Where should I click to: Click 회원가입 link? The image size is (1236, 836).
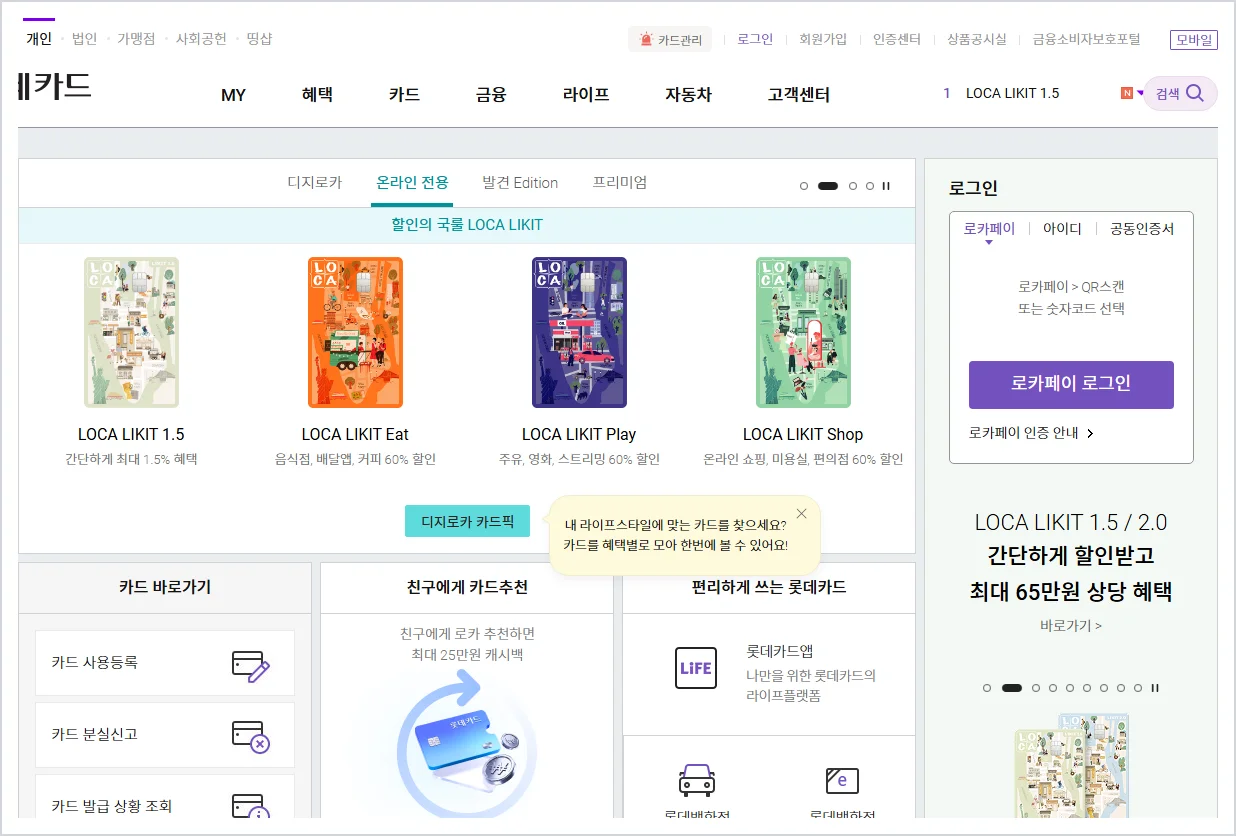pyautogui.click(x=823, y=39)
